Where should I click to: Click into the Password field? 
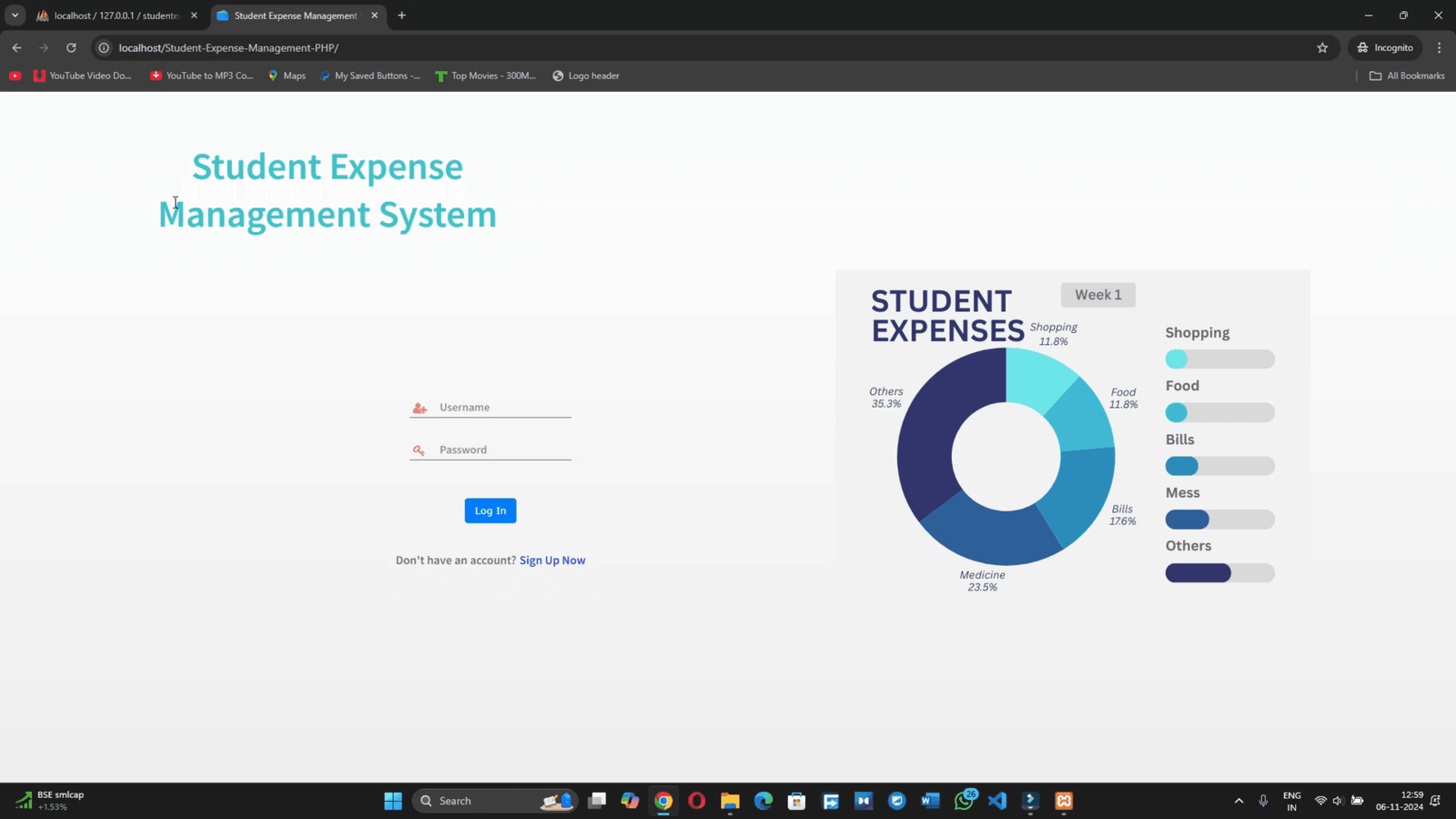503,450
